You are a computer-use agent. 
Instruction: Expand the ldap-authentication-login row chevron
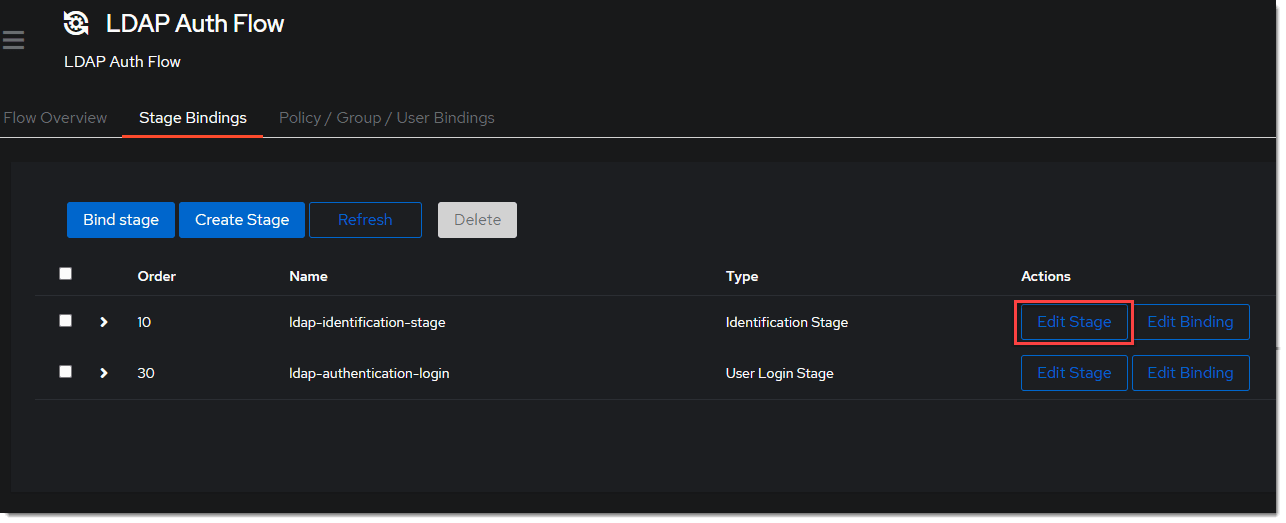pos(103,373)
